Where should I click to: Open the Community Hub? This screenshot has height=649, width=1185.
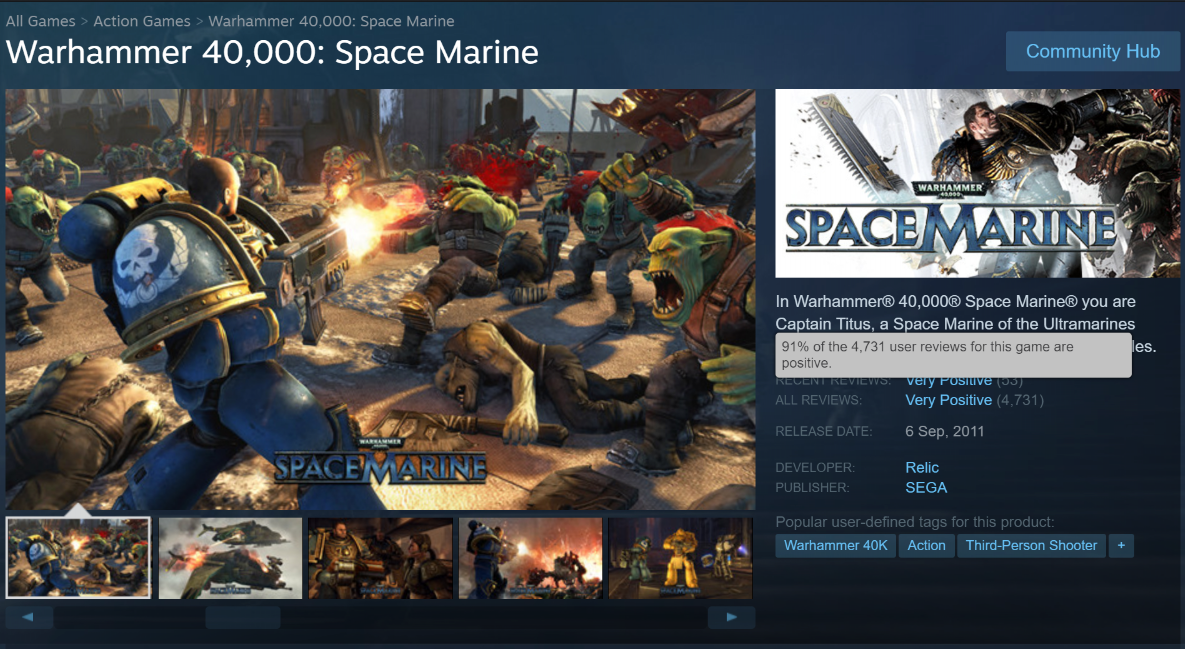tap(1093, 51)
